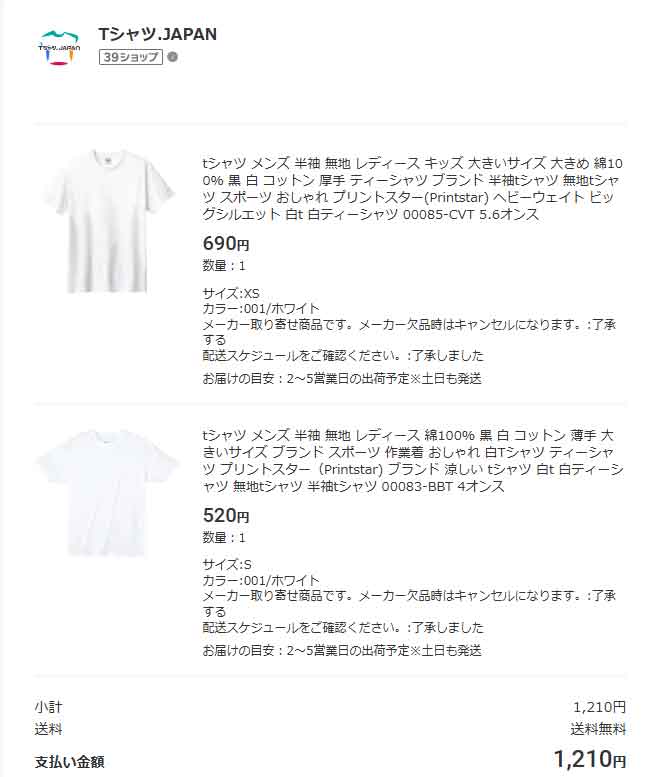Click the first item's カラー:001/ホワイト text
Viewport: 658px width, 777px height.
(x=261, y=308)
